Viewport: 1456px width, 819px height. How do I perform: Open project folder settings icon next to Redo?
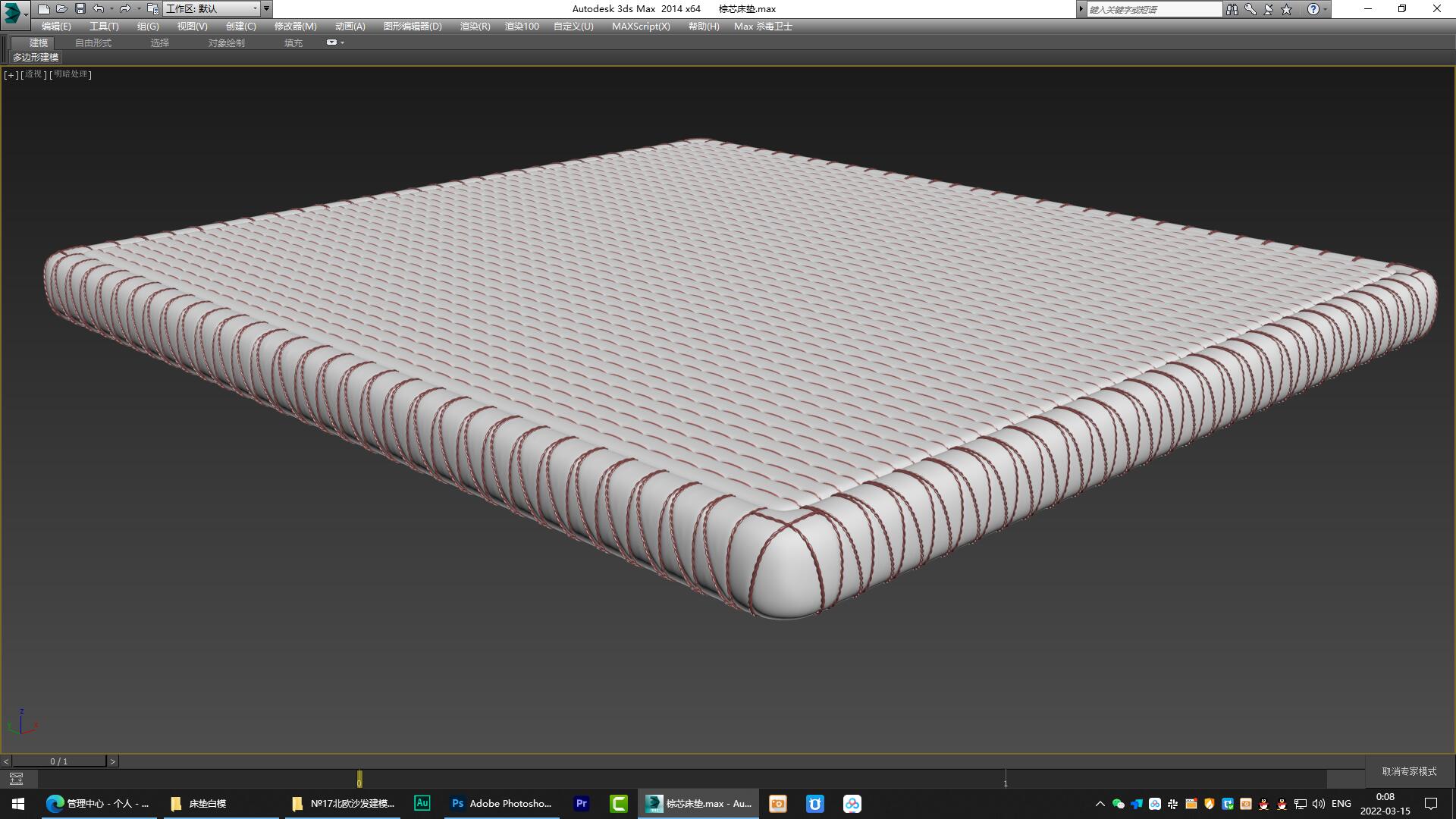(x=152, y=9)
